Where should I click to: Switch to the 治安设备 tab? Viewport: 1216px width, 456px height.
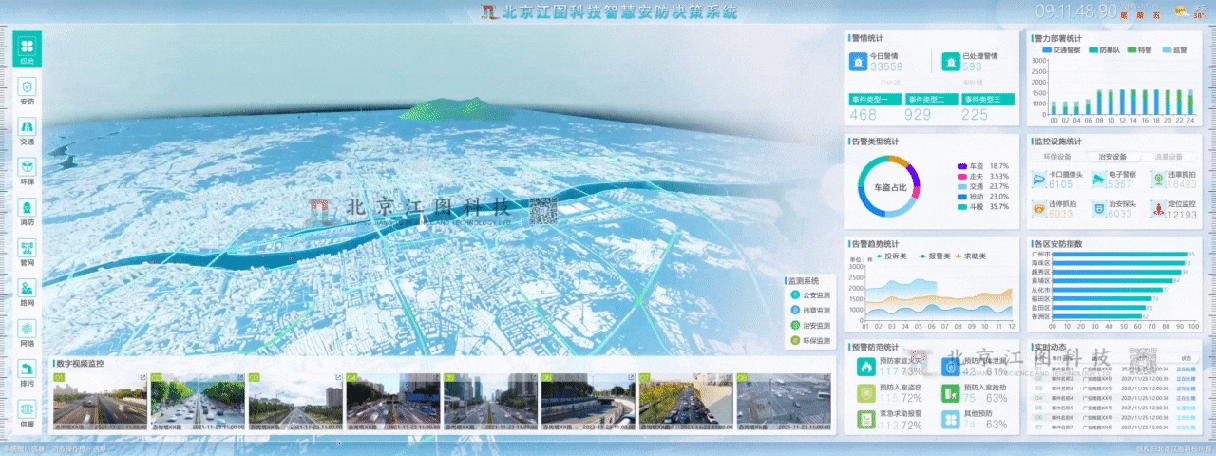pos(1113,157)
